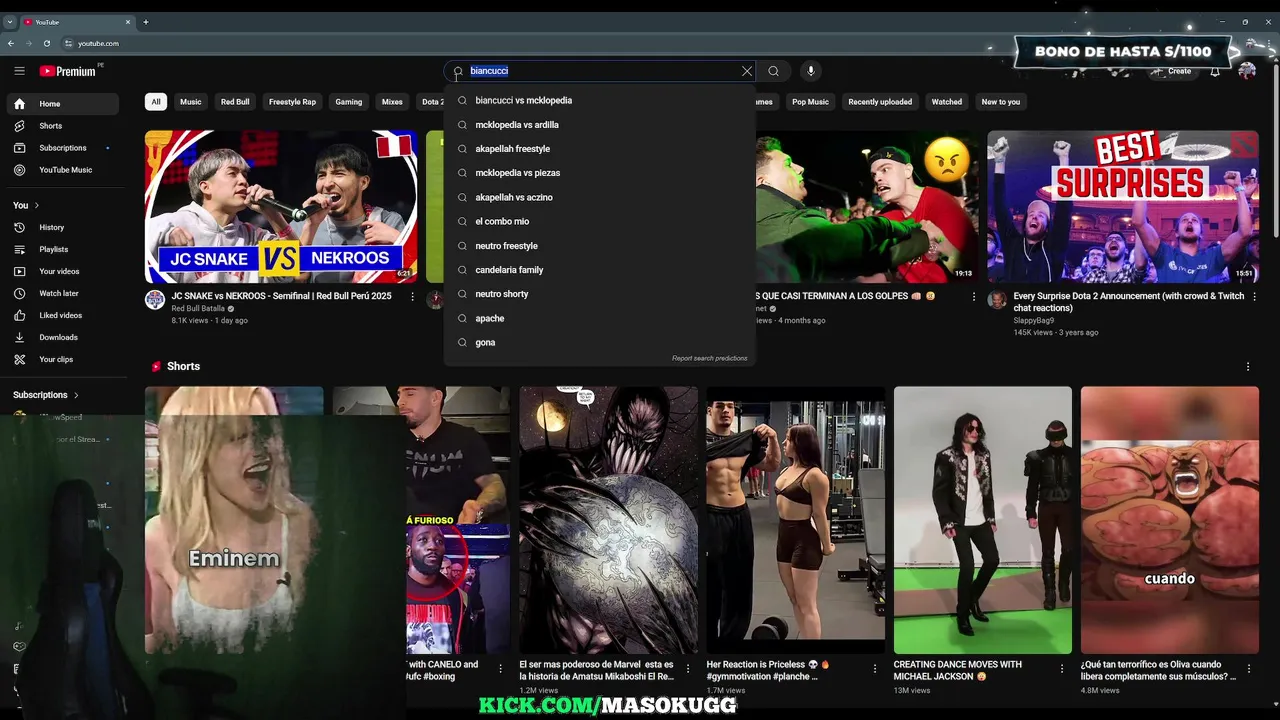Open the notifications bell

click(x=1215, y=71)
